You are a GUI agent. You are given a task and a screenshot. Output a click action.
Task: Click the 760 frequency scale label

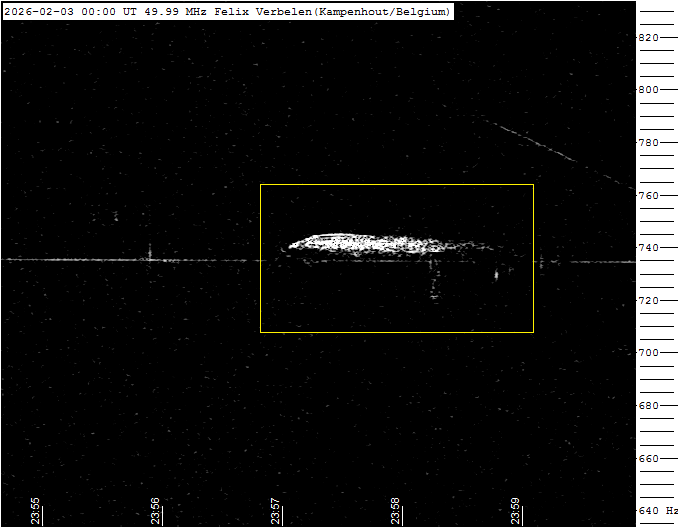[x=649, y=195]
